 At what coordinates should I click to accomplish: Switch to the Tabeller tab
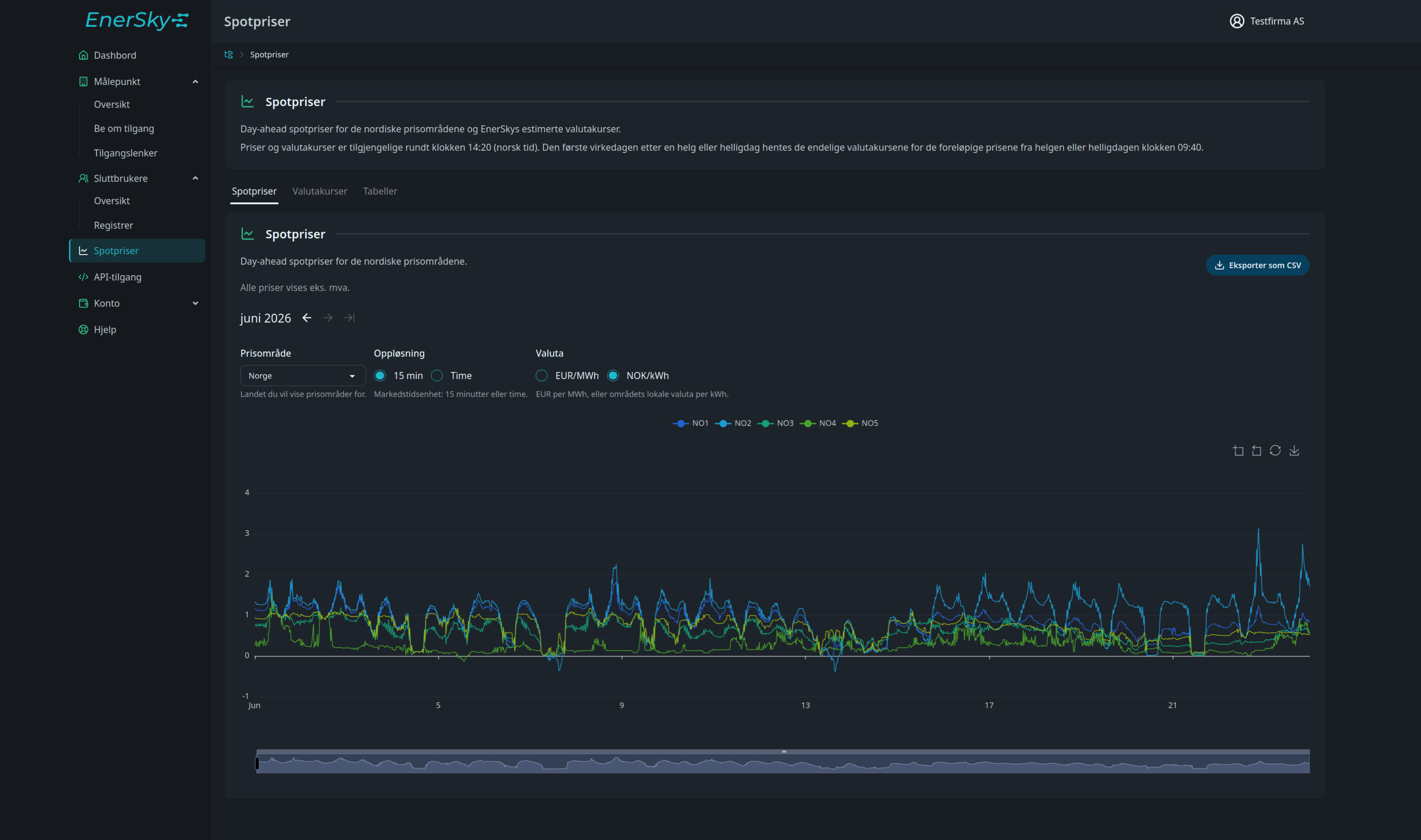coord(380,191)
